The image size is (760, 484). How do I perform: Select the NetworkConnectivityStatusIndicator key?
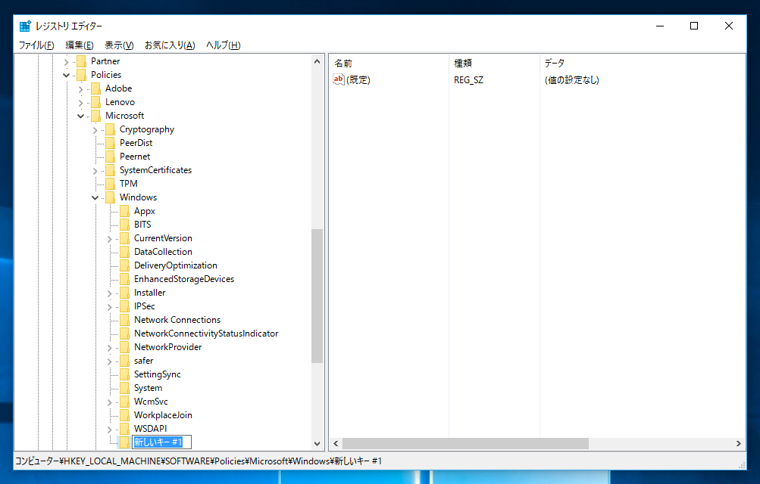click(206, 333)
